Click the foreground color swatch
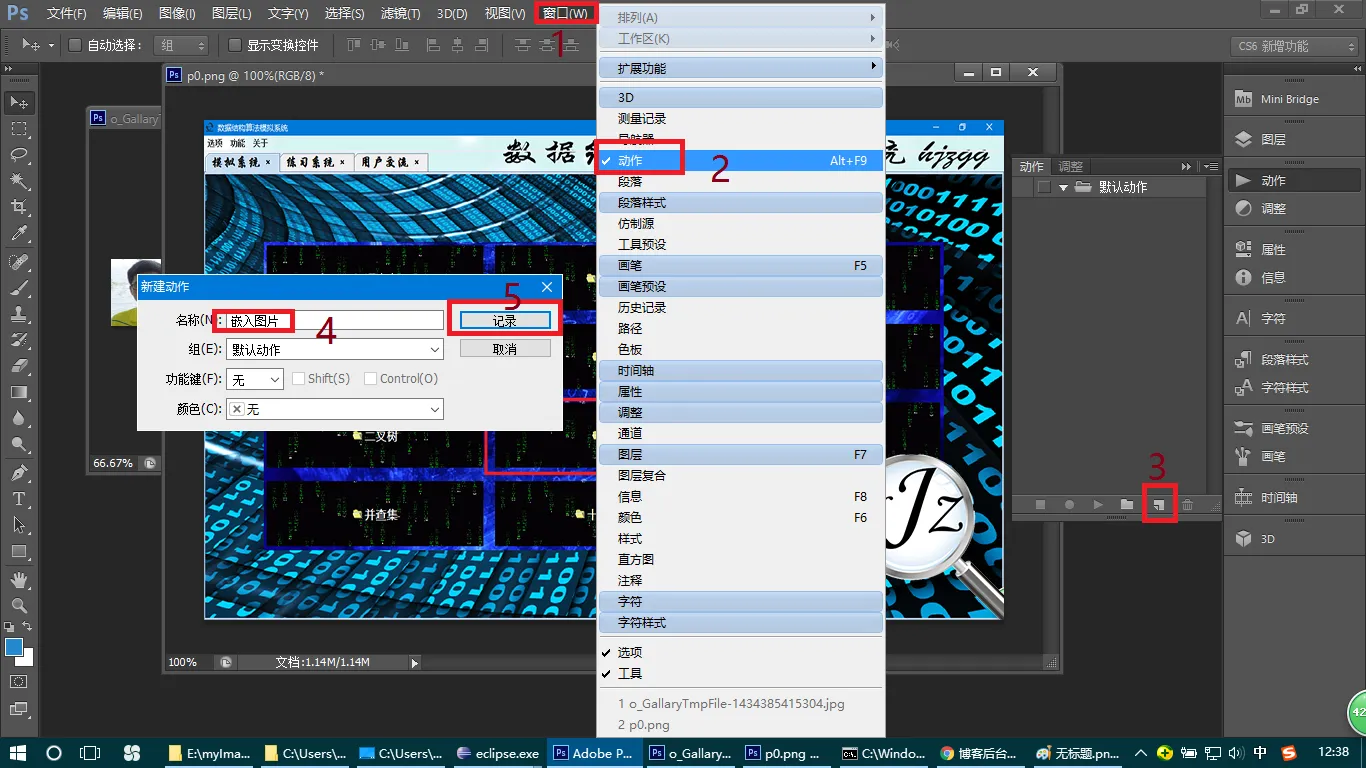This screenshot has height=768, width=1366. click(x=14, y=647)
